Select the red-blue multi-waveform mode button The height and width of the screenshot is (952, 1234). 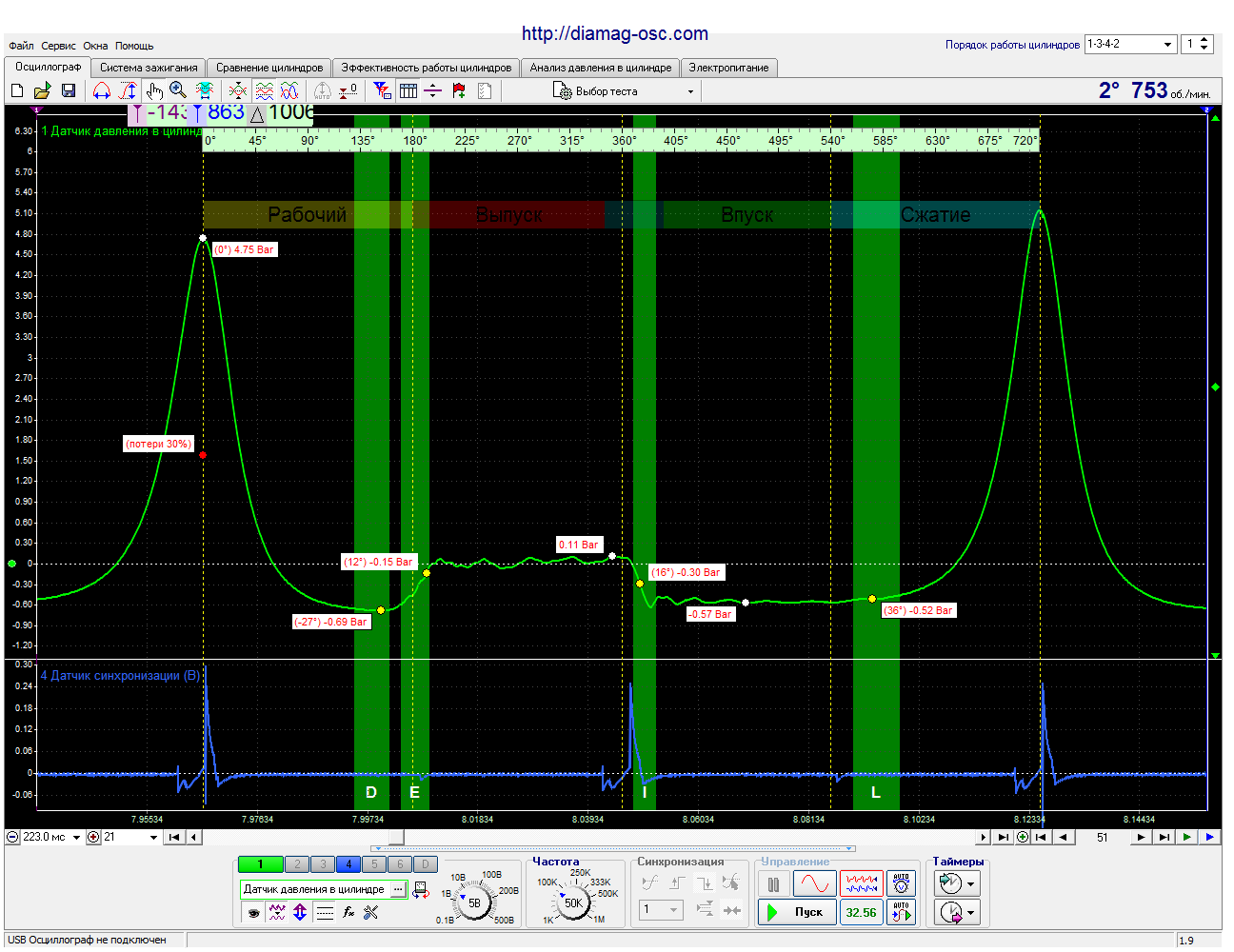coord(862,884)
